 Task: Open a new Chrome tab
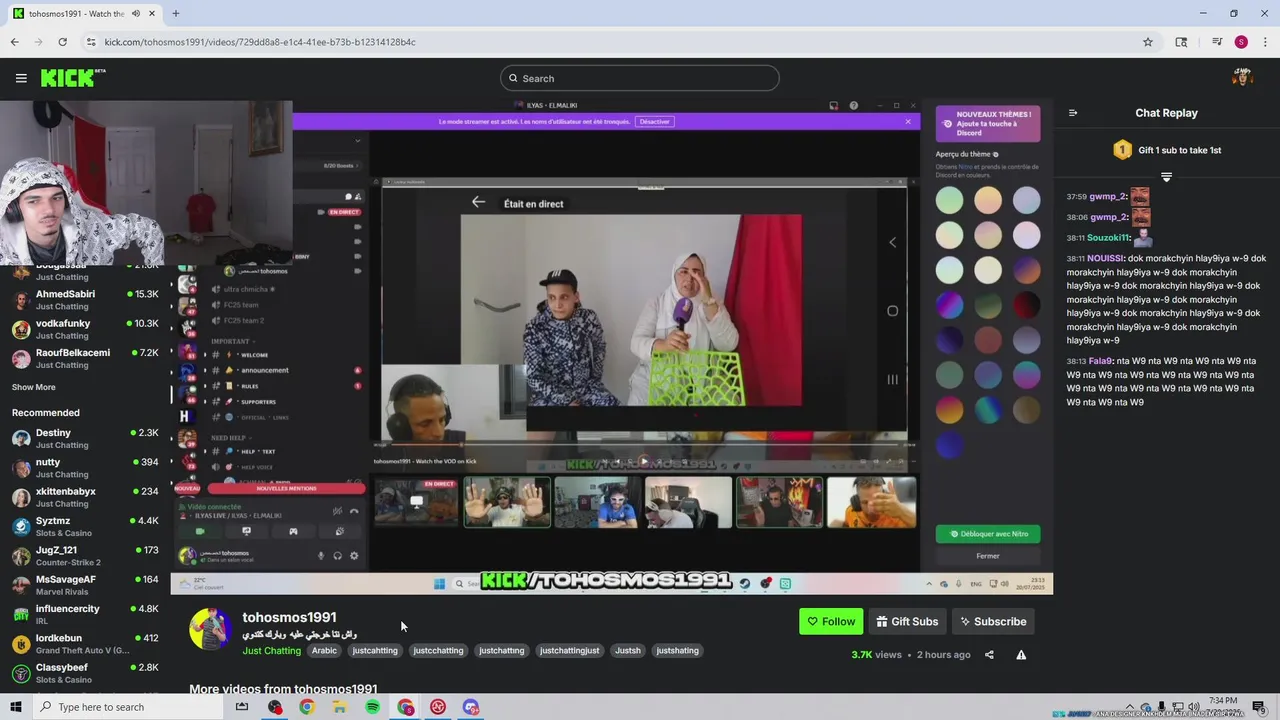point(175,14)
